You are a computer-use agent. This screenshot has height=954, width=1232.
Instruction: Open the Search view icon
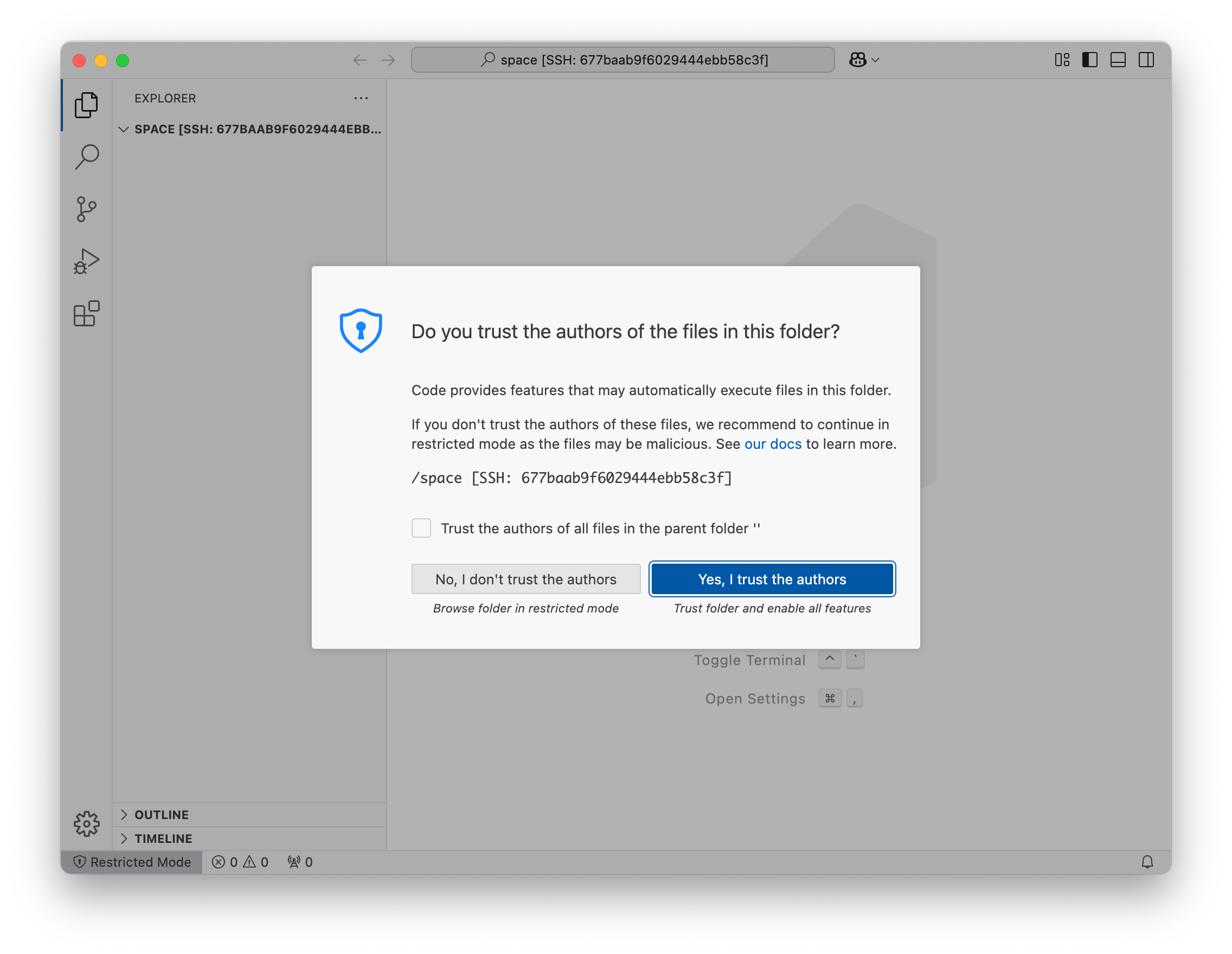pyautogui.click(x=86, y=157)
